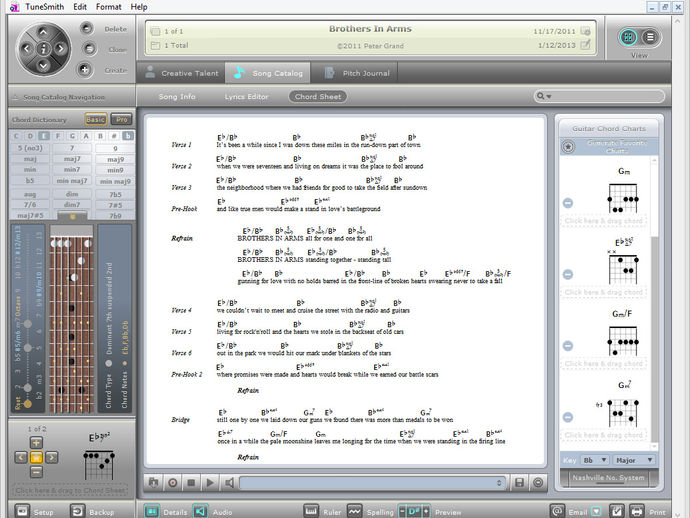Screen dimensions: 690x518
Task: Click the search field magnifier dropdown
Action: pyautogui.click(x=544, y=96)
